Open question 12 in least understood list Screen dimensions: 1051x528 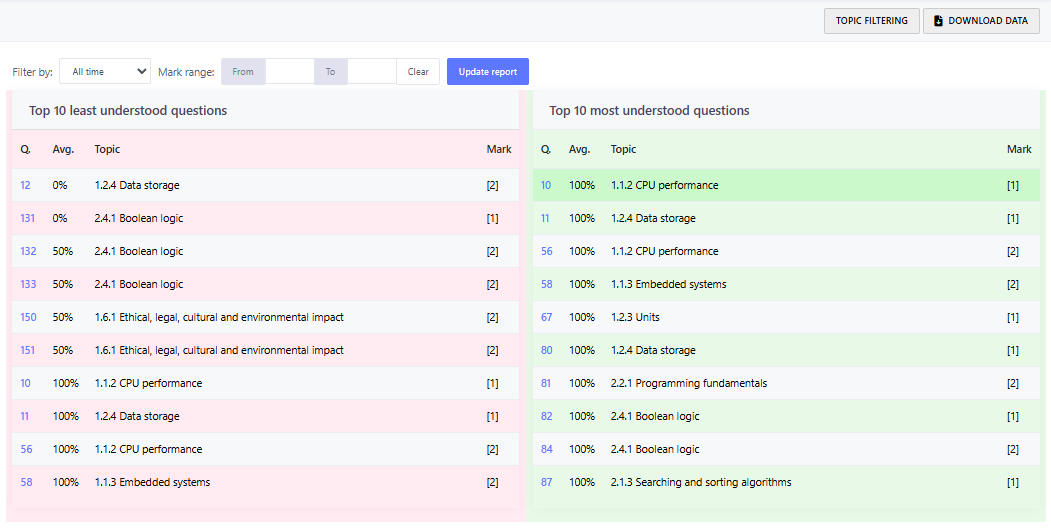click(25, 185)
